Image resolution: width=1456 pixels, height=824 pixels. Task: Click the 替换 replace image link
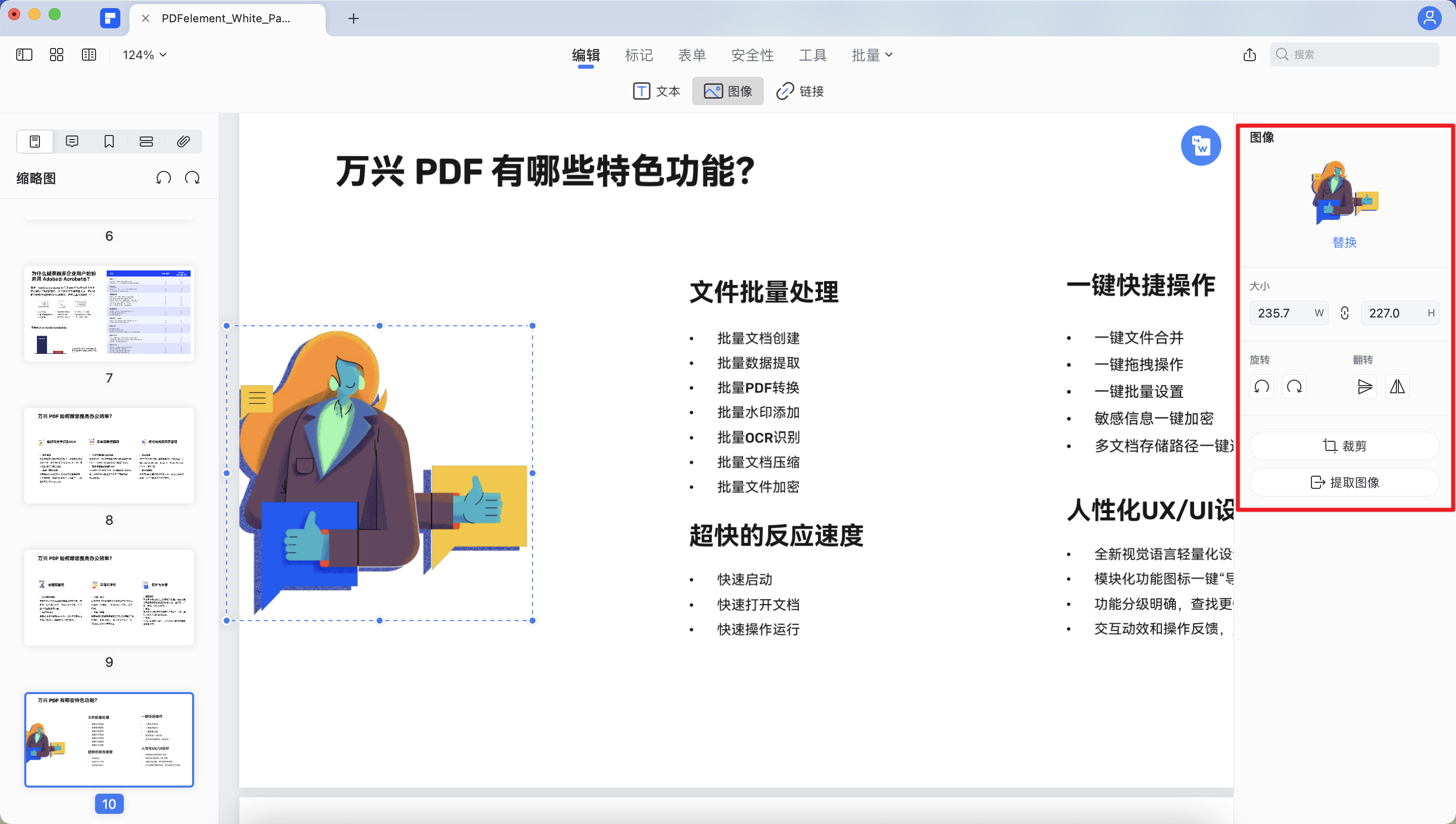[1343, 242]
